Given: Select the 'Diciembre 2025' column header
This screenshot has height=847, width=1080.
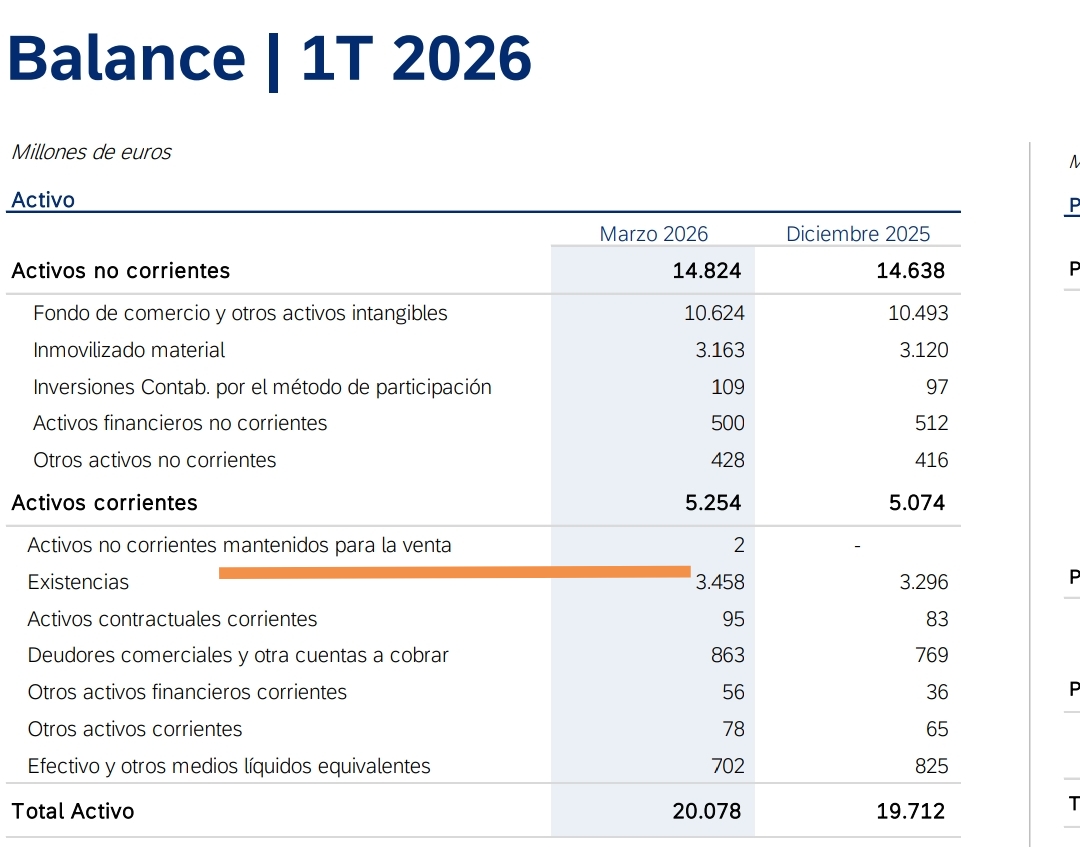Looking at the screenshot, I should [x=858, y=234].
